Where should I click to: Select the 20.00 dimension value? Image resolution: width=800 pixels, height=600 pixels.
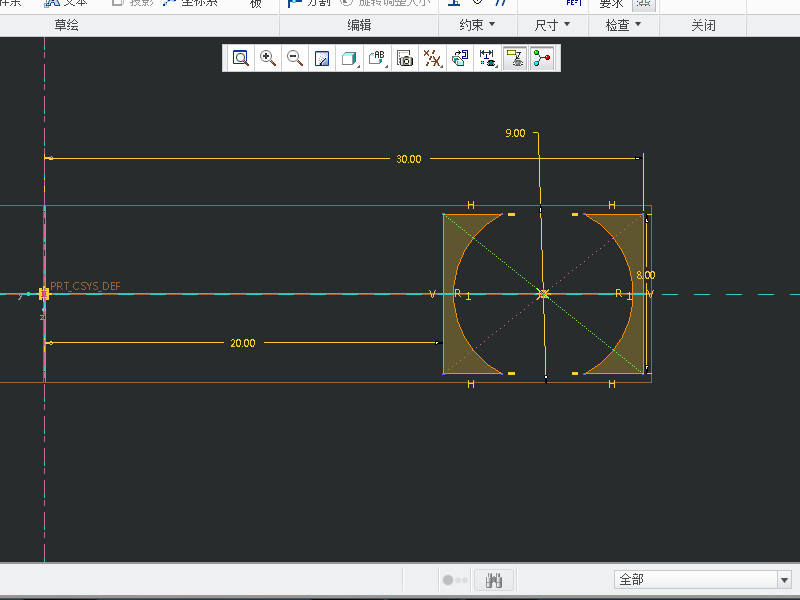tap(242, 343)
